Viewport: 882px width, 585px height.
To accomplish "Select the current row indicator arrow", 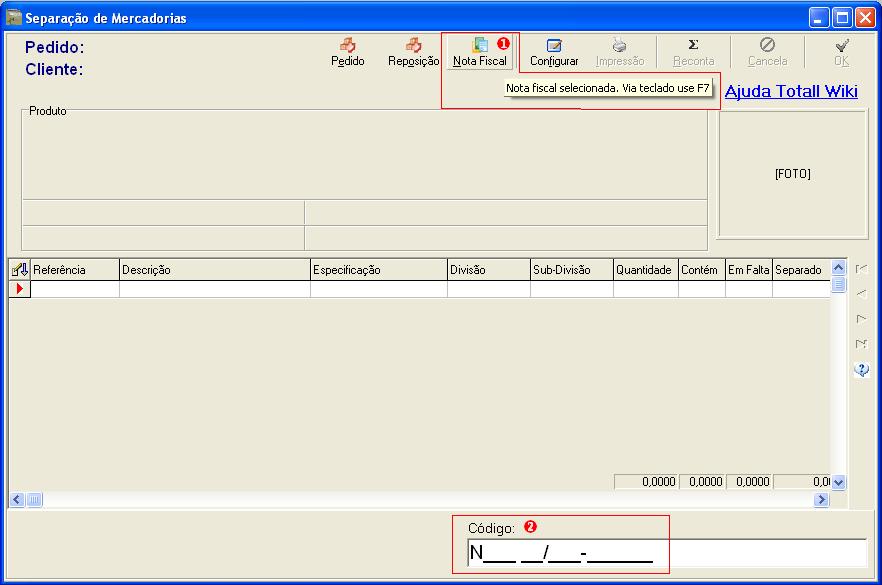I will [20, 289].
